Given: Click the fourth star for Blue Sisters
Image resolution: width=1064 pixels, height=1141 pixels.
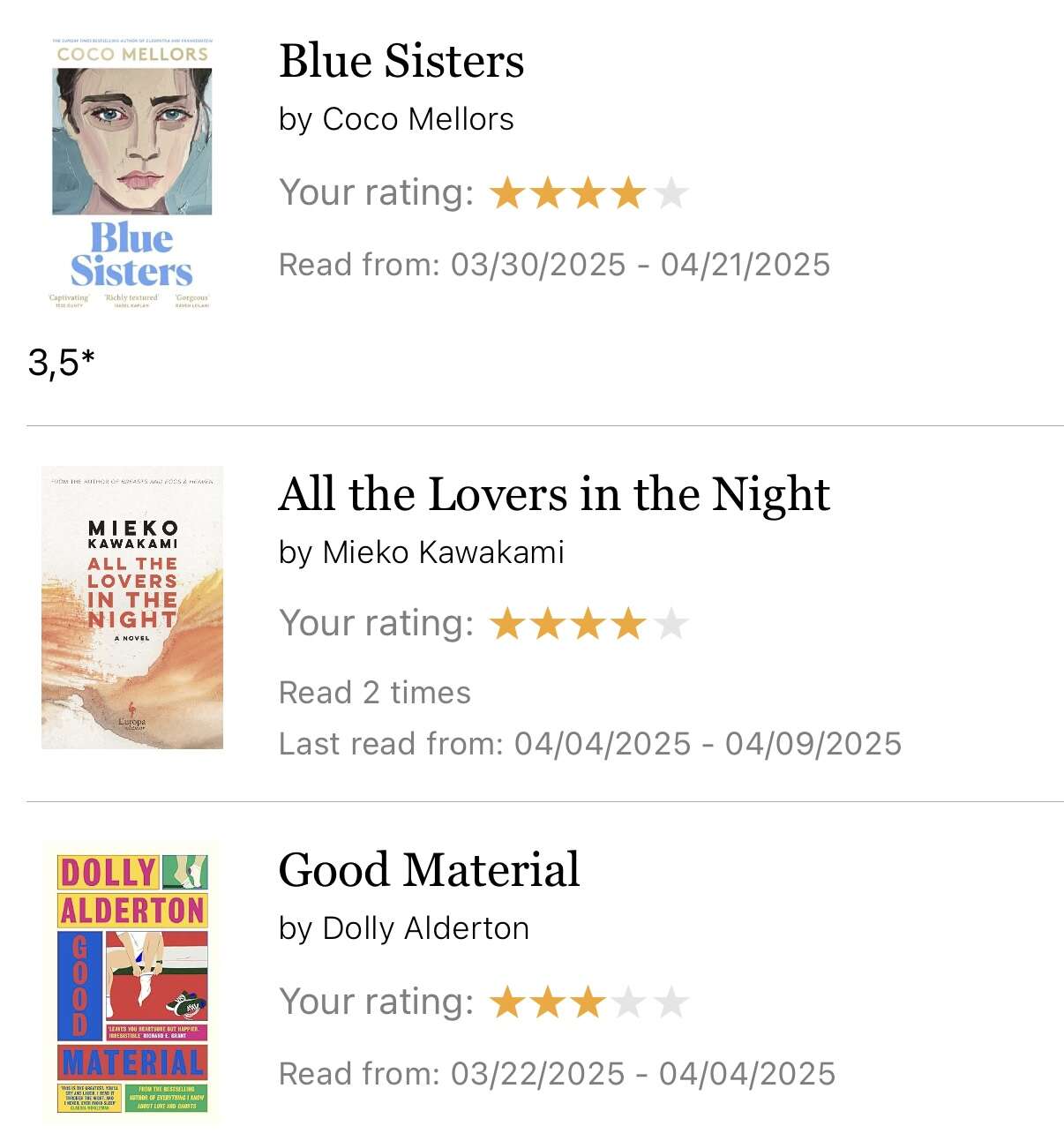Looking at the screenshot, I should point(629,193).
